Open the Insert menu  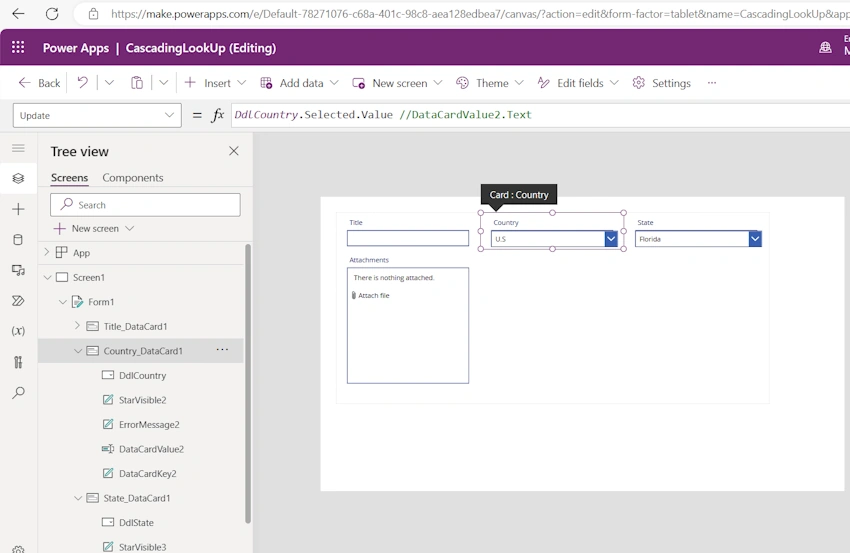(x=215, y=83)
